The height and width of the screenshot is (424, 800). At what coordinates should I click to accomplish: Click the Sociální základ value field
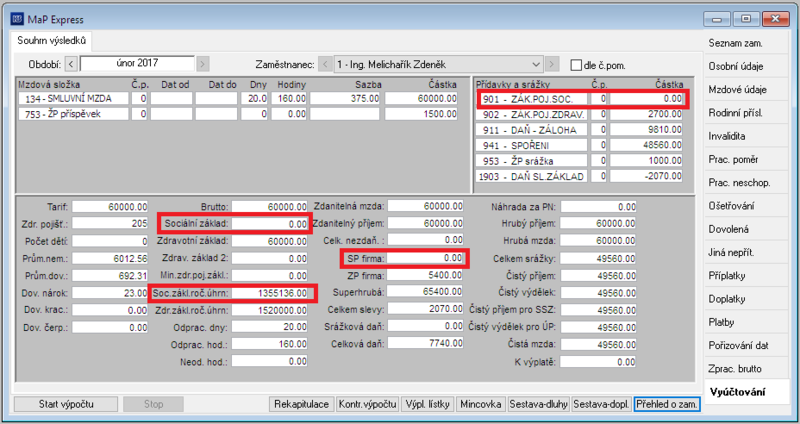point(269,223)
